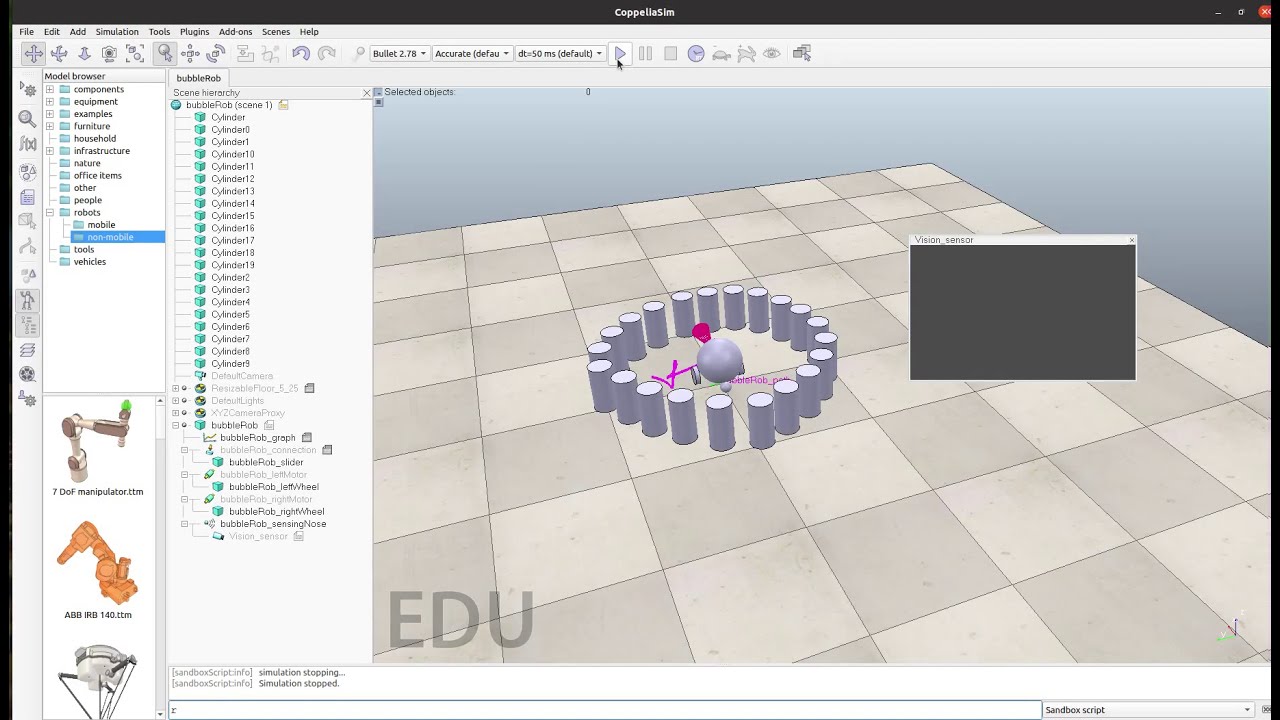Screen dimensions: 1280x720
Task: Toggle the object selection arrow tool
Action: point(165,54)
